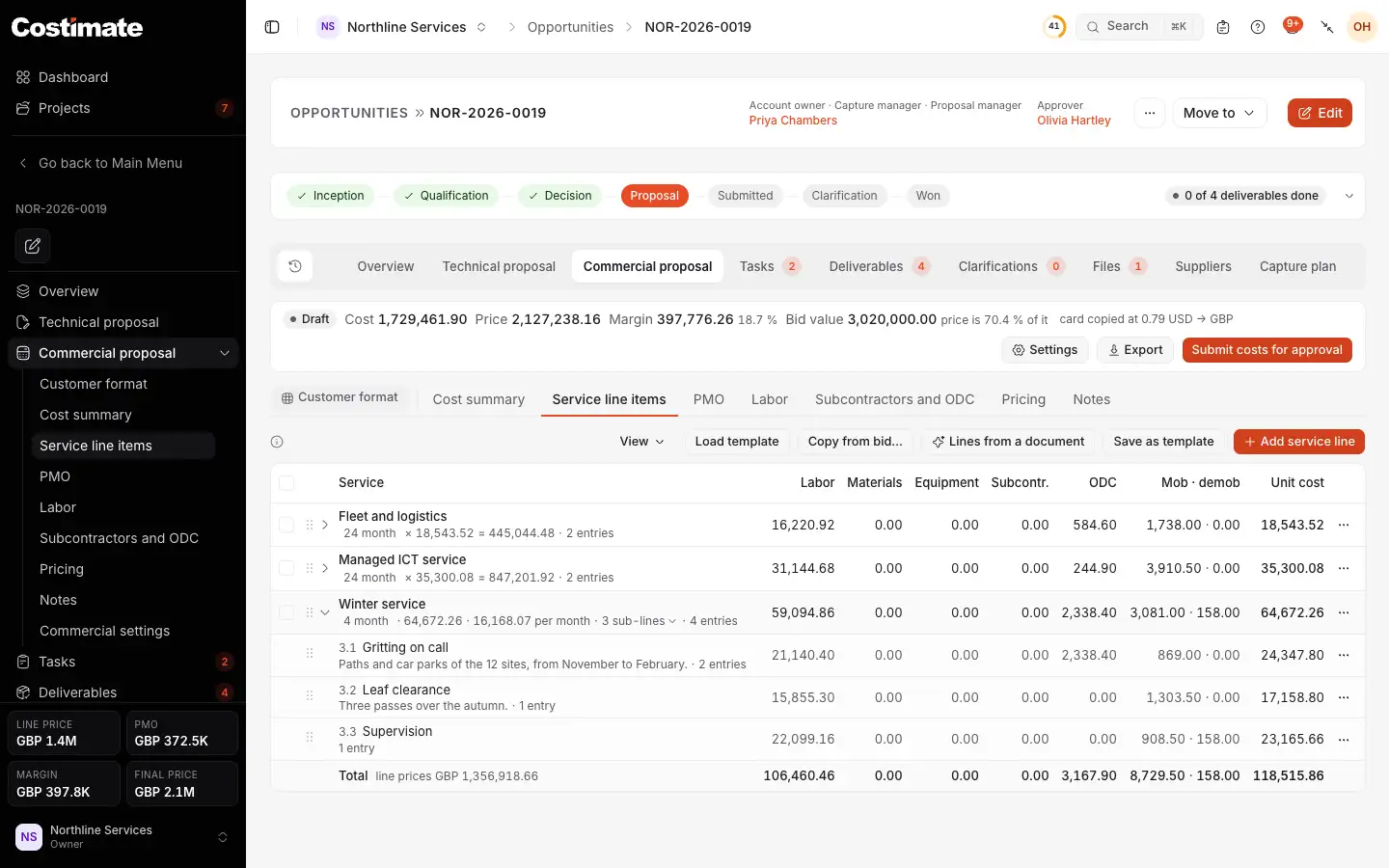
Task: Check the Fleet and logistics row checkbox
Action: [286, 525]
